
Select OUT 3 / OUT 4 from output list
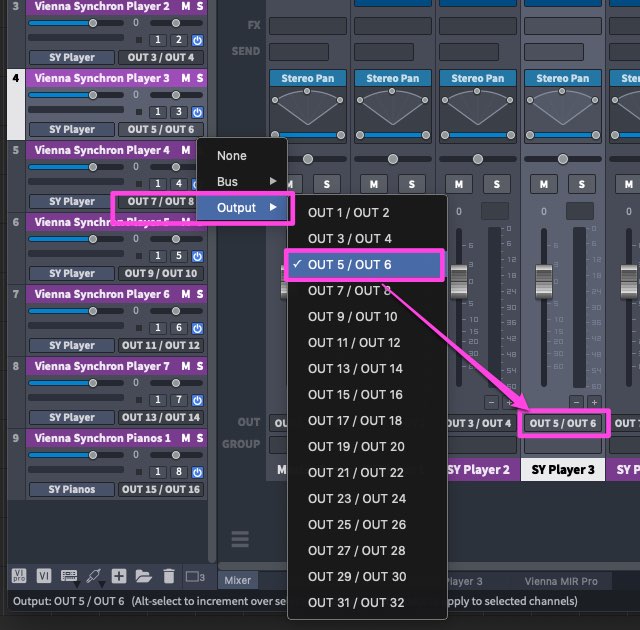367,239
